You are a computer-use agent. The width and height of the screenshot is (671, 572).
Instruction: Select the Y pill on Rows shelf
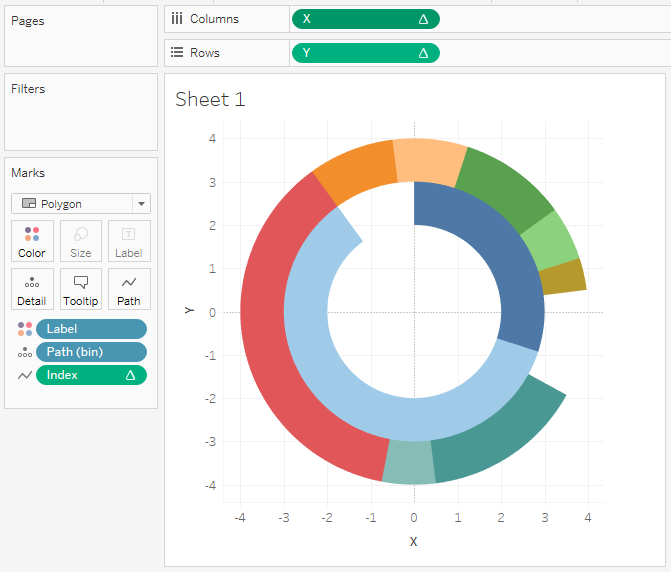click(364, 53)
